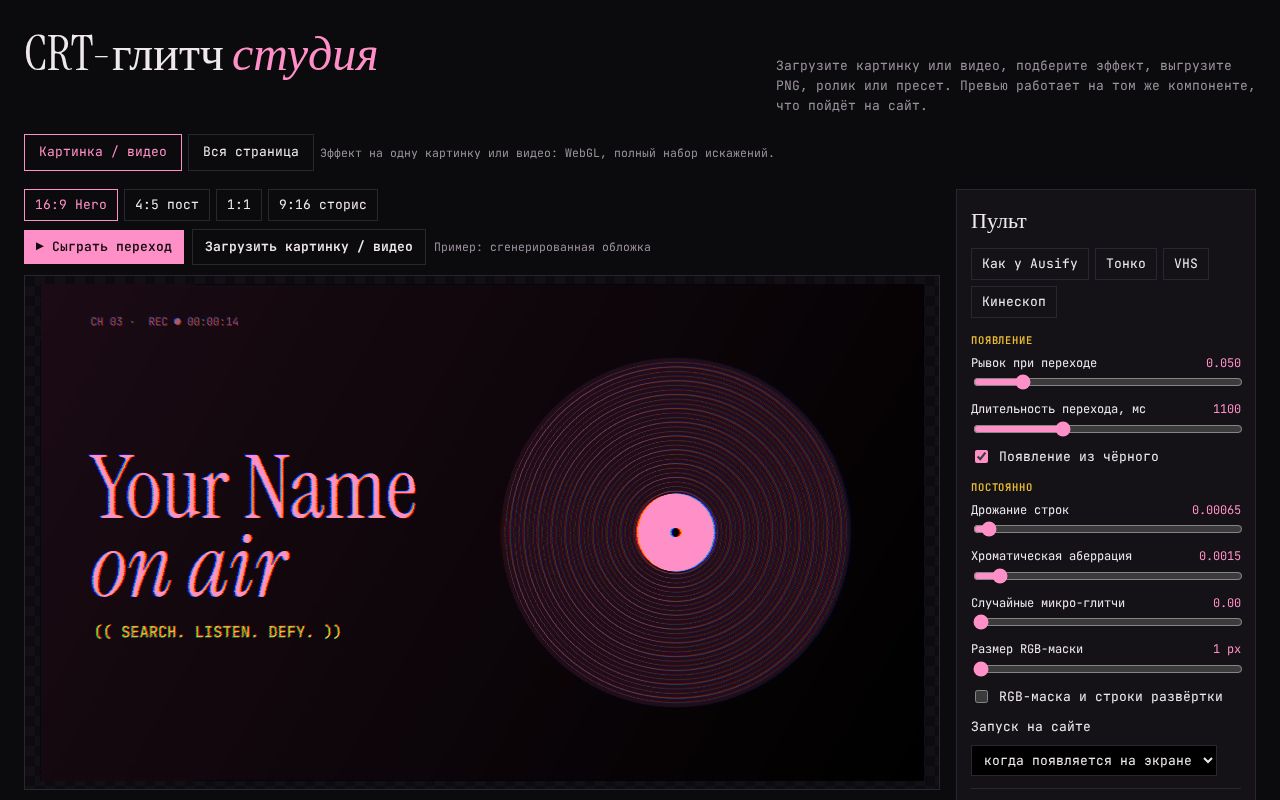This screenshot has height=800, width=1280.
Task: Adjust Рывок при переходе slider
Action: 1108,382
